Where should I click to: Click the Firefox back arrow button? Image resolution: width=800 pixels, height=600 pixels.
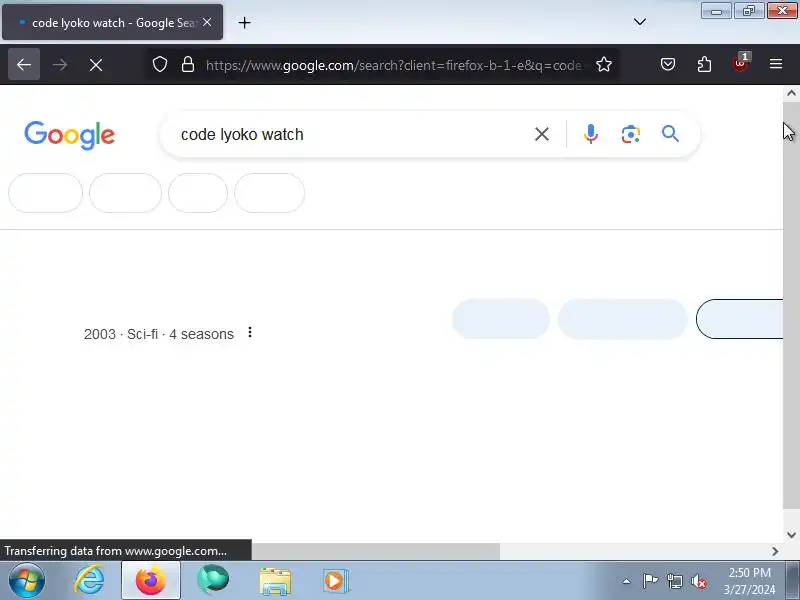click(24, 65)
